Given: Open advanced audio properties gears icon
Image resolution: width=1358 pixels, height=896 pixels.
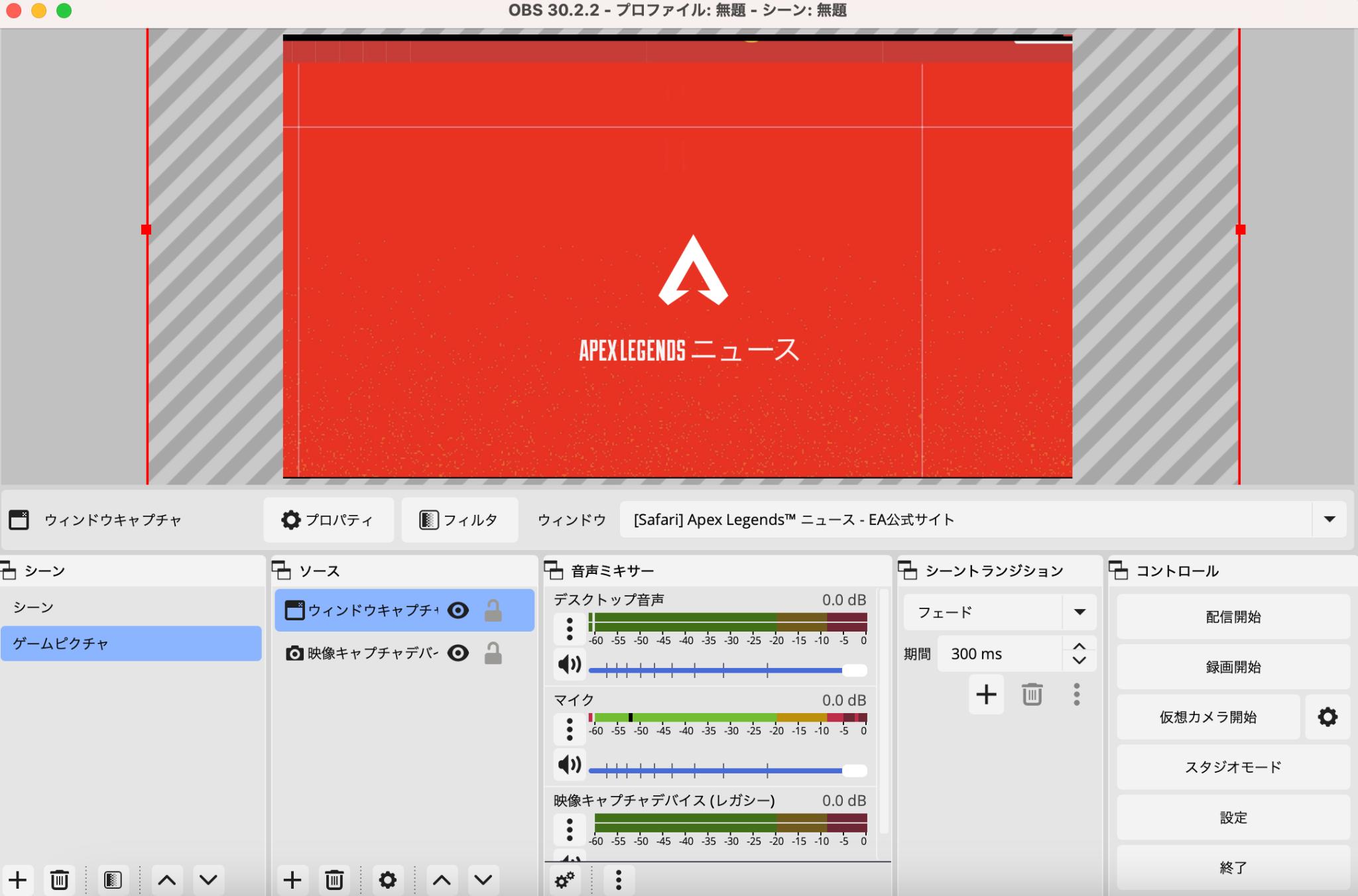Looking at the screenshot, I should 565,880.
